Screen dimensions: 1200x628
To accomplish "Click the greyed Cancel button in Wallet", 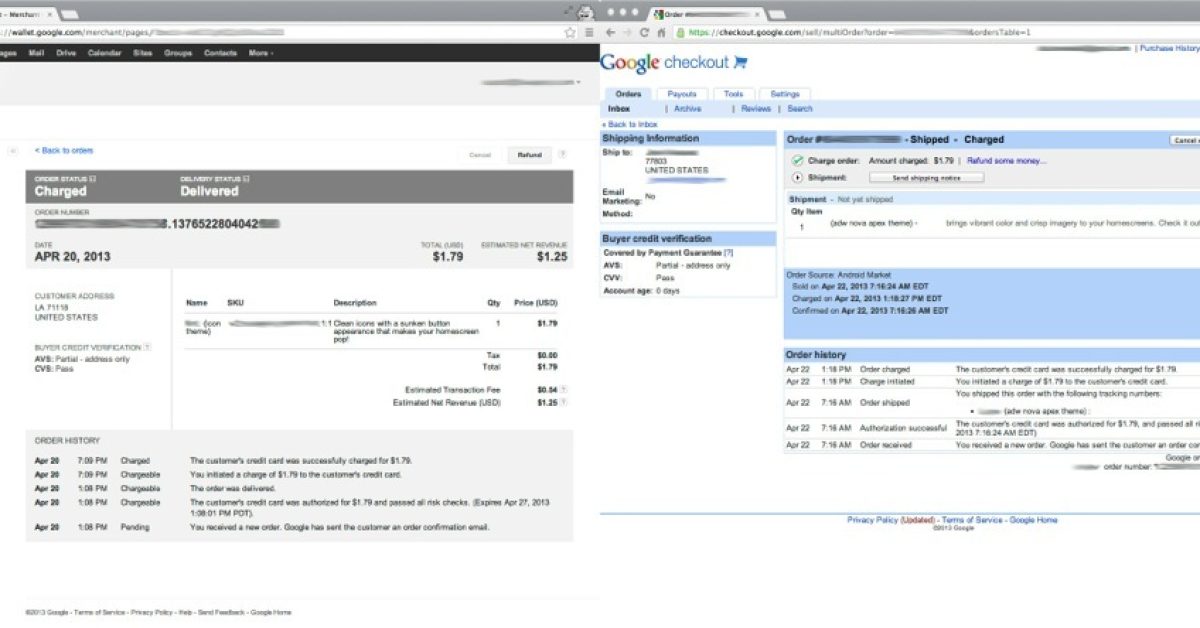I will 481,155.
